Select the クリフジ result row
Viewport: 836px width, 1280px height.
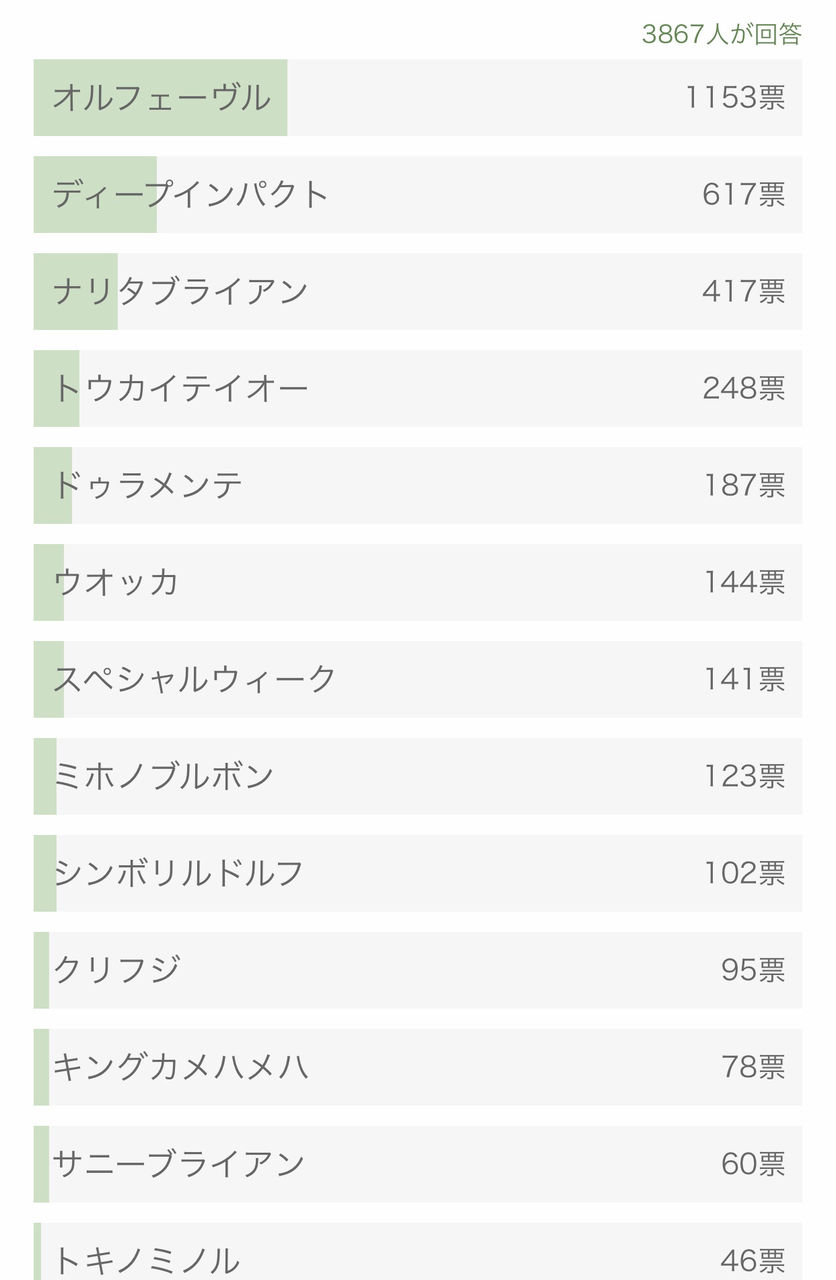pyautogui.click(x=418, y=970)
